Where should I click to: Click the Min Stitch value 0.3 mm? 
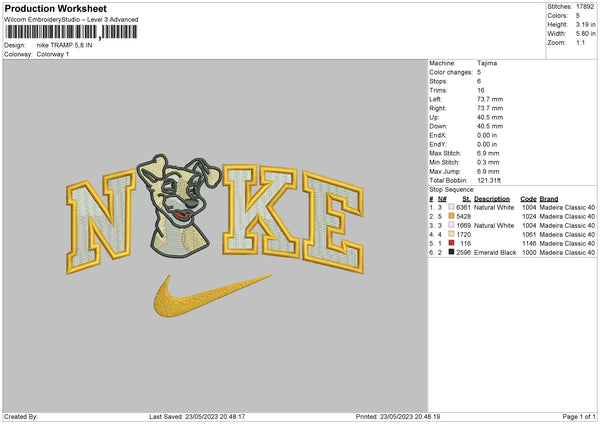point(488,162)
